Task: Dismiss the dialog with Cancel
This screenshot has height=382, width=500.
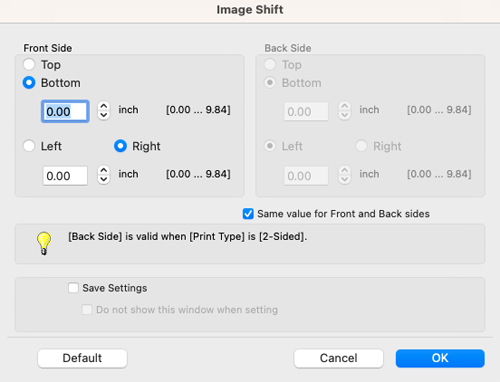Action: tap(338, 358)
